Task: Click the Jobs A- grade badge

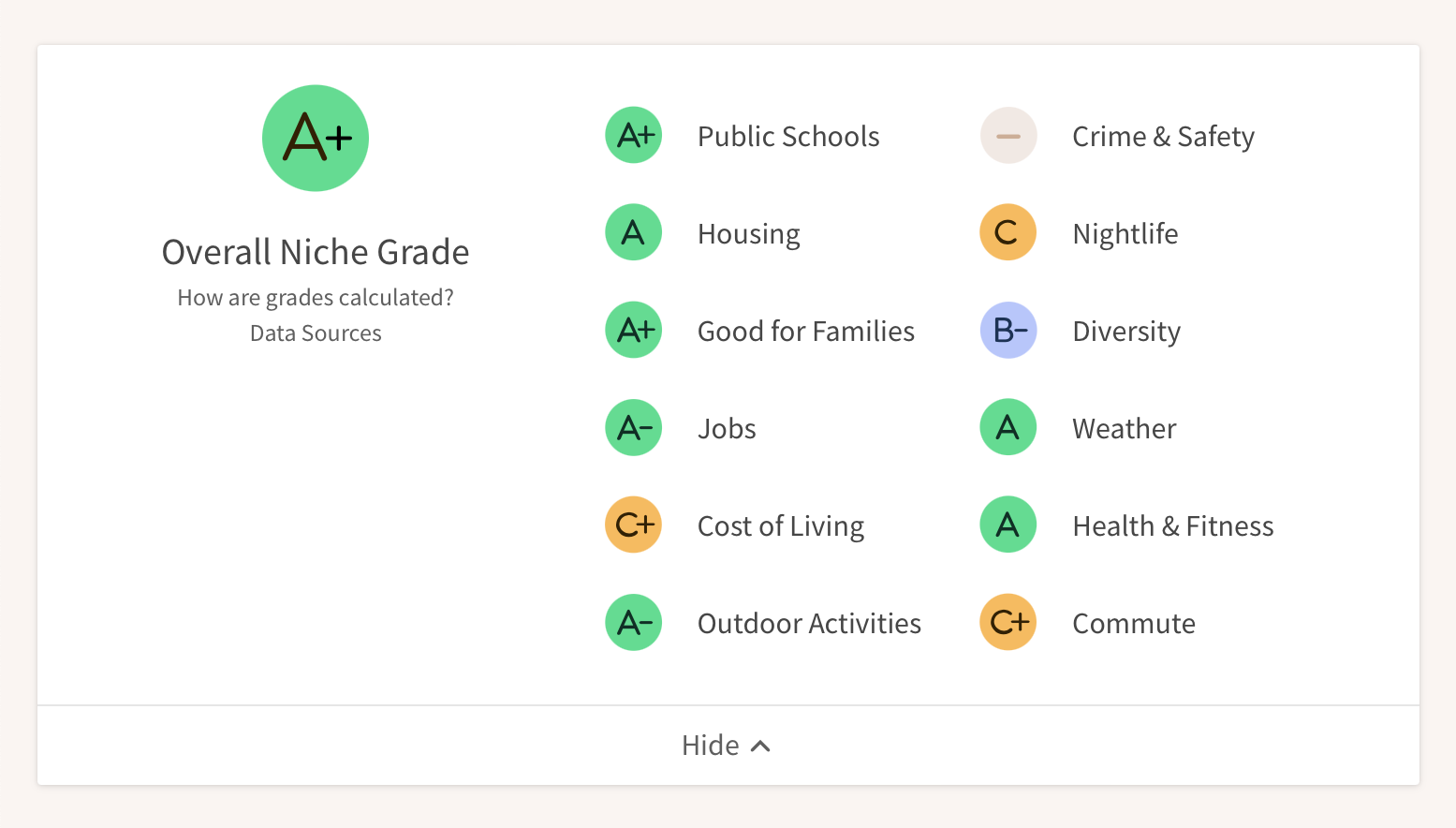Action: tap(634, 427)
